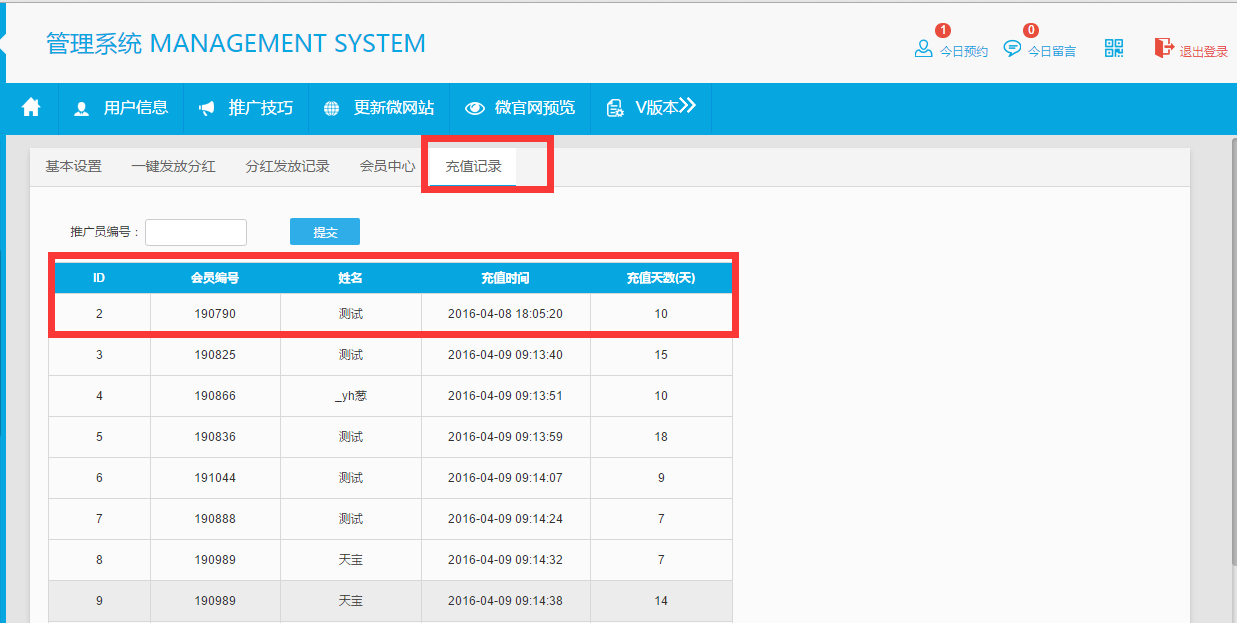
Task: Select member number 190825 cell
Action: 215,355
